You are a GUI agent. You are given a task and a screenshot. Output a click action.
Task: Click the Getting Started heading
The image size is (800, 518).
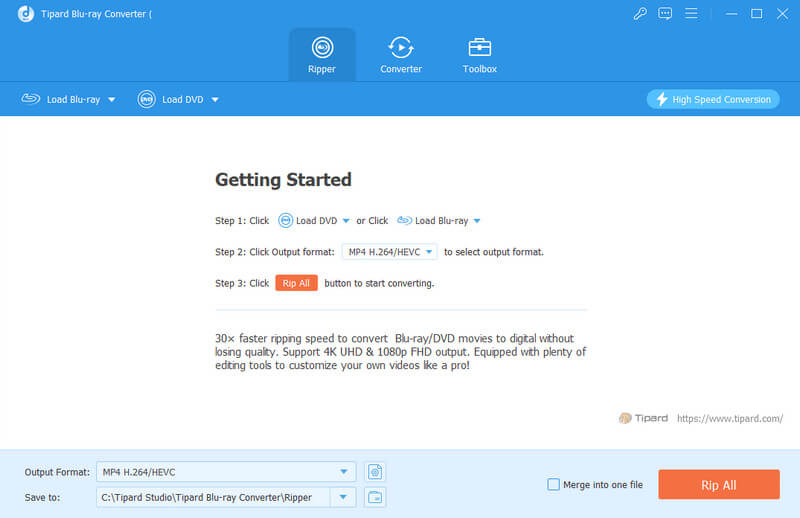283,180
